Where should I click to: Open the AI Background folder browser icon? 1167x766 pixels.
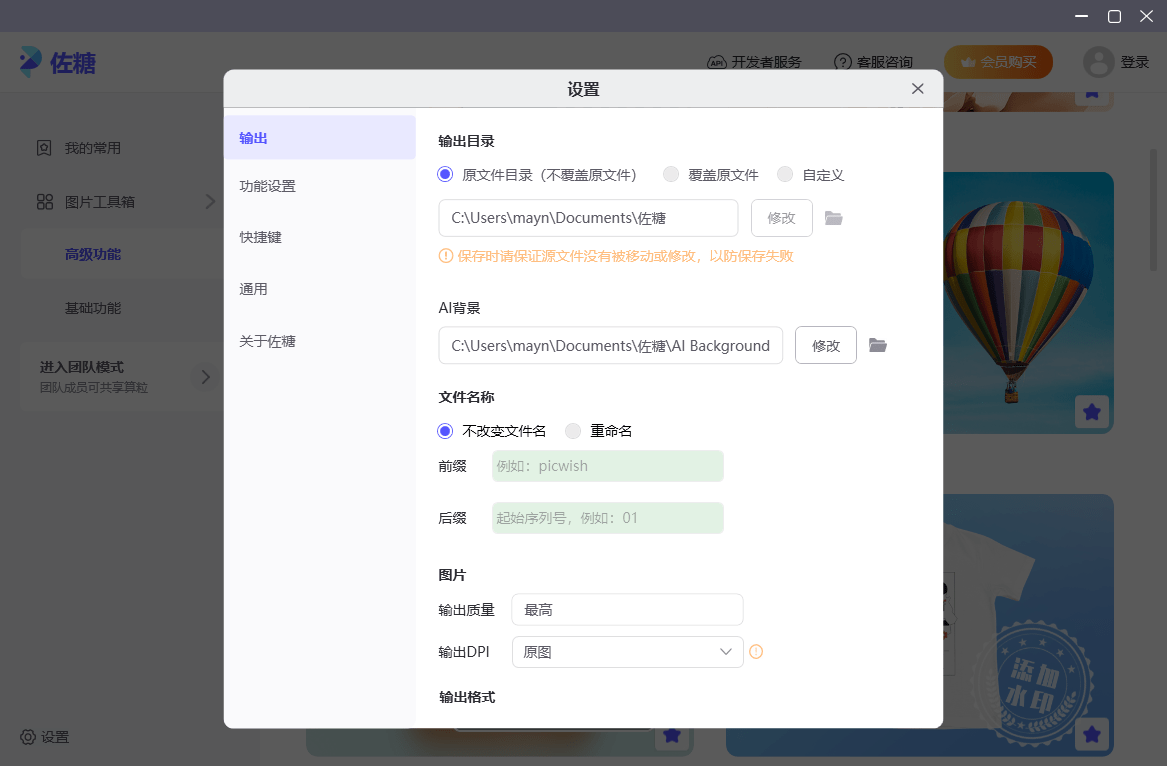(x=878, y=344)
